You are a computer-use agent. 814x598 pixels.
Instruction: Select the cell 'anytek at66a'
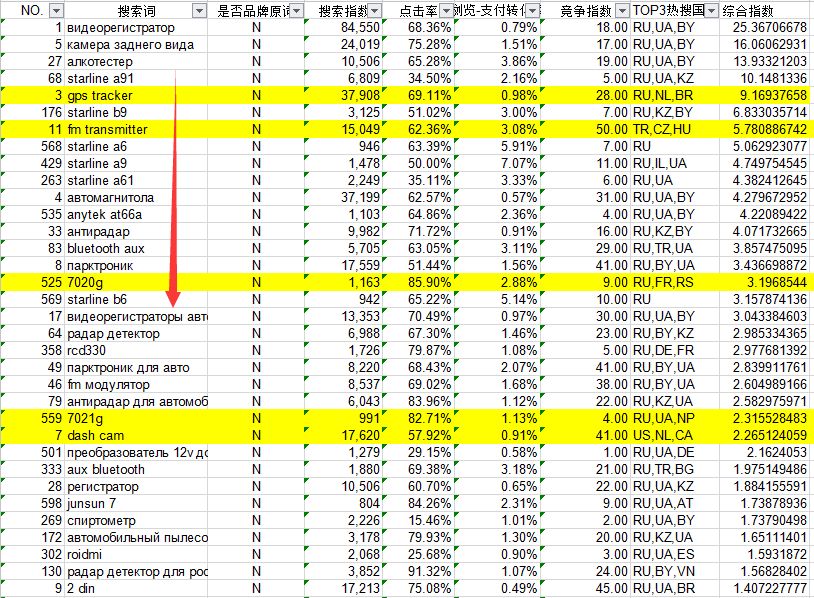click(136, 215)
